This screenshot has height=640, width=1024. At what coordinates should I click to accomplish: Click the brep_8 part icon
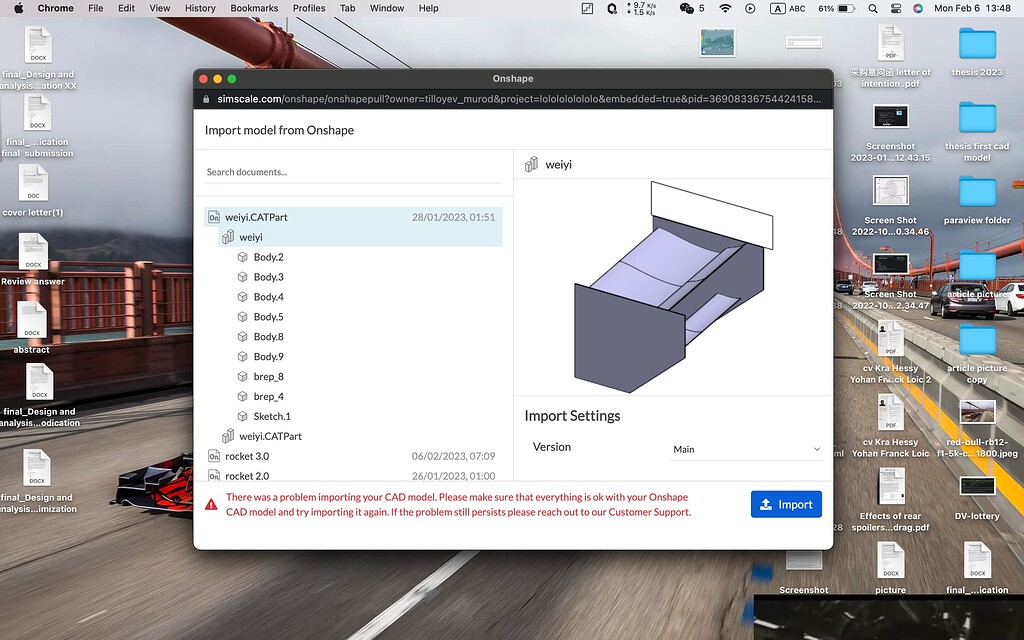click(x=241, y=376)
